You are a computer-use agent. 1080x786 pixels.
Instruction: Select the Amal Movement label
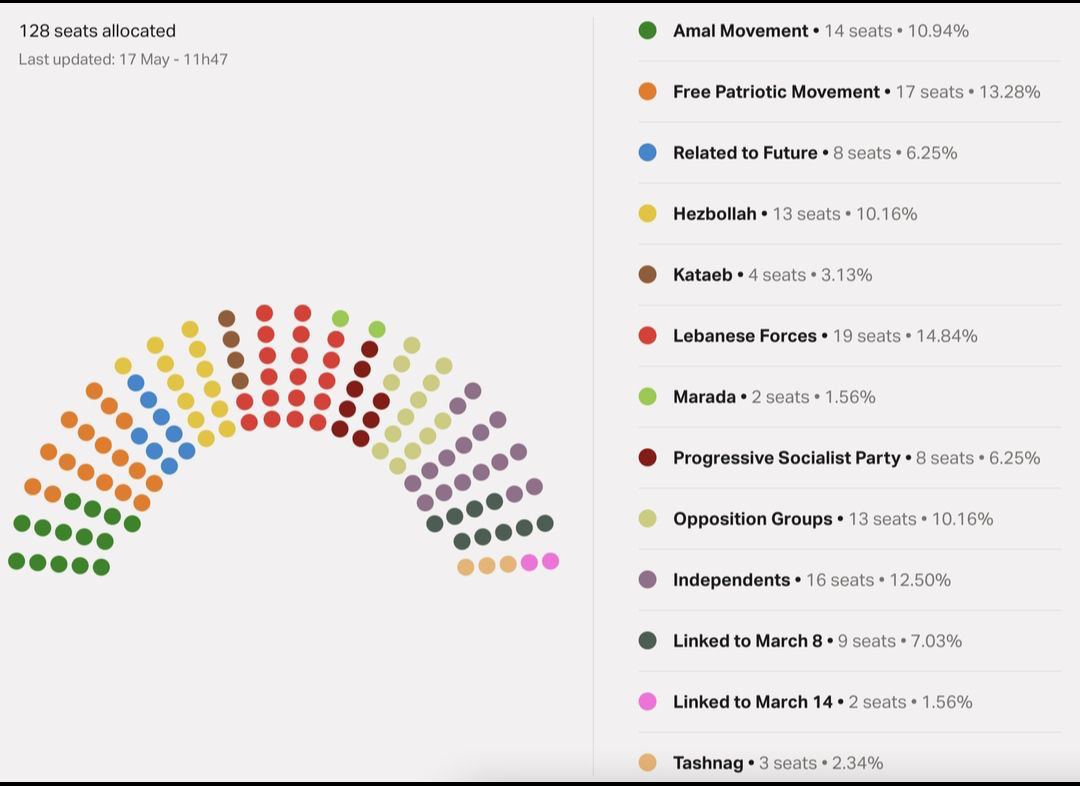(740, 31)
